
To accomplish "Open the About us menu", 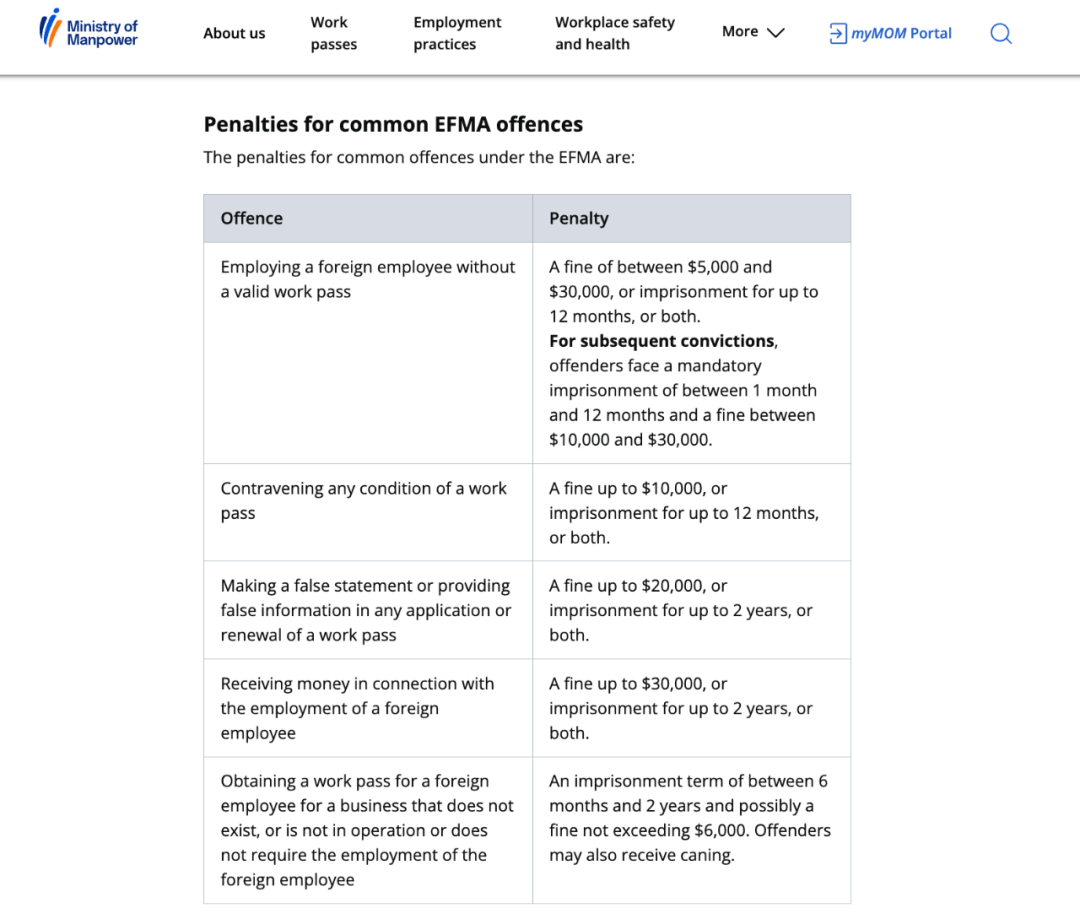I will pos(234,33).
